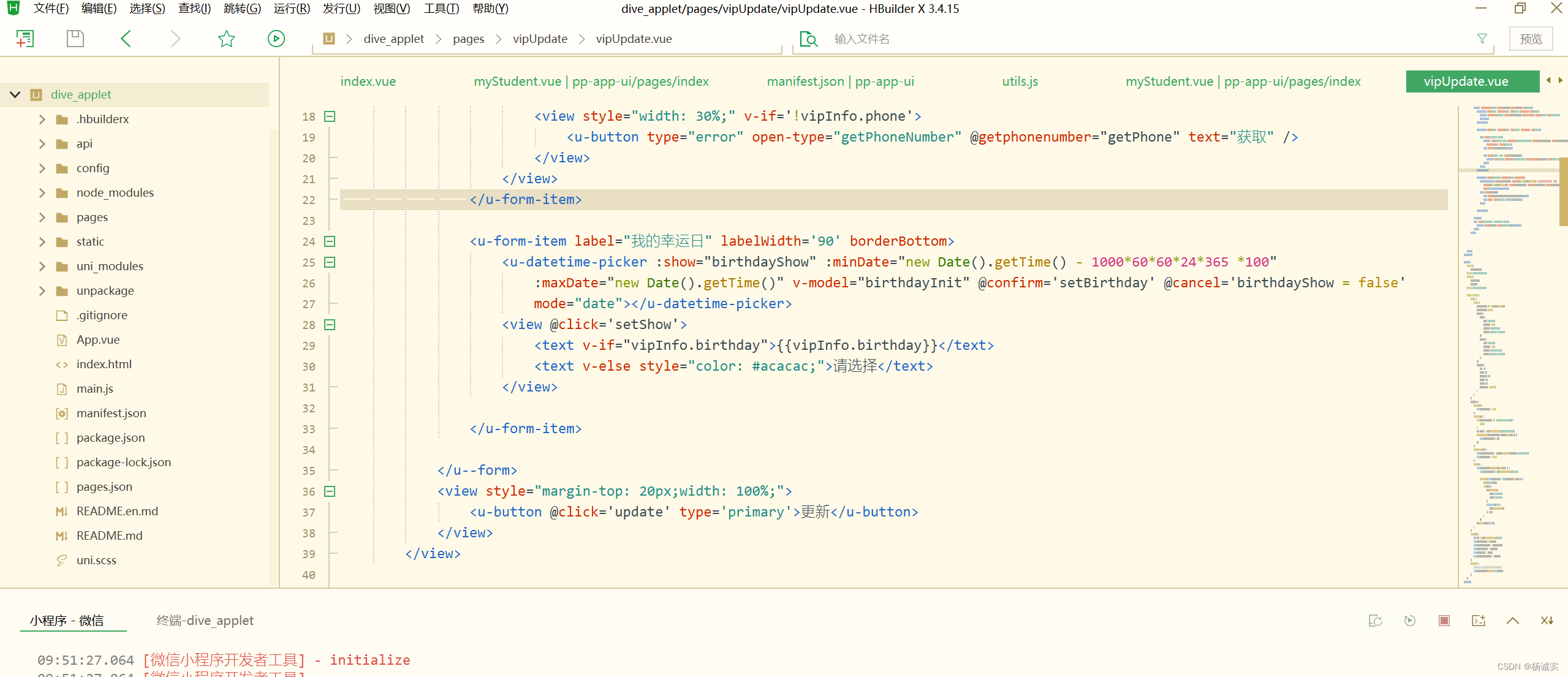Toggle code fold at line 36
The height and width of the screenshot is (677, 1568).
pos(330,491)
